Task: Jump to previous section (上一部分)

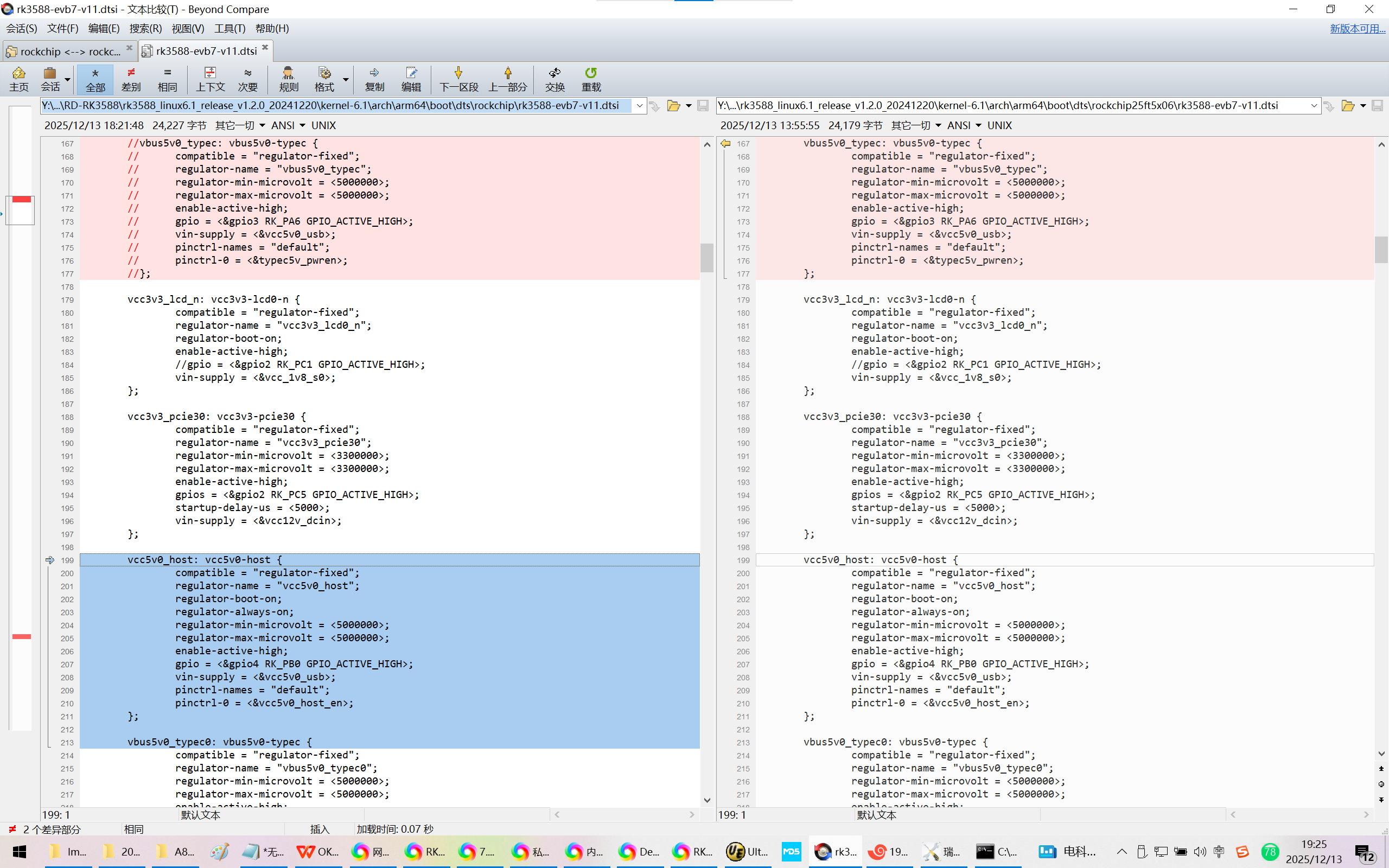Action: pos(507,79)
